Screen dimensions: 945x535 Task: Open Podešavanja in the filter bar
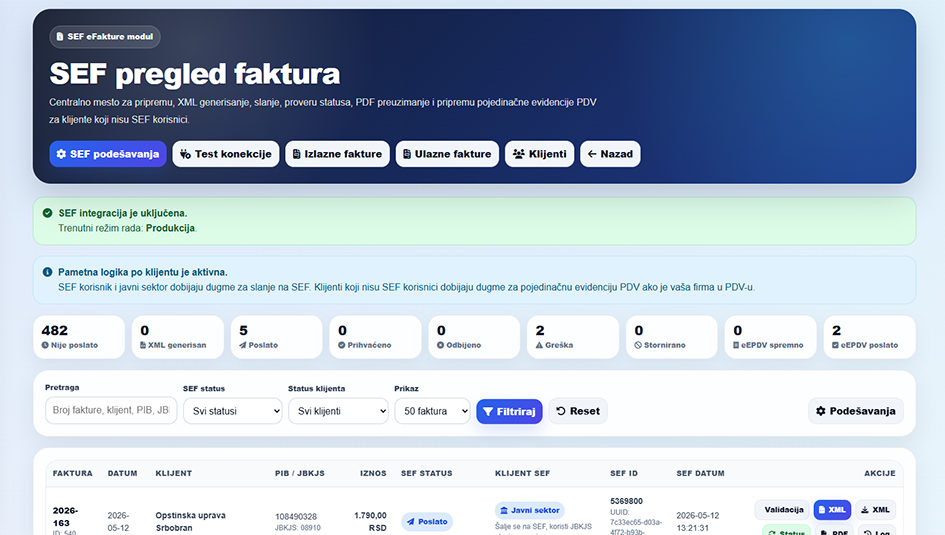coord(856,411)
